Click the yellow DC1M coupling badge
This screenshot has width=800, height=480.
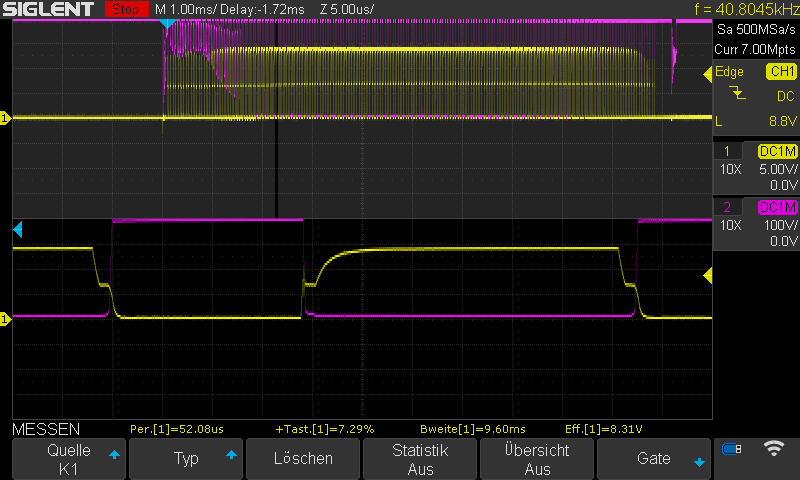point(778,151)
